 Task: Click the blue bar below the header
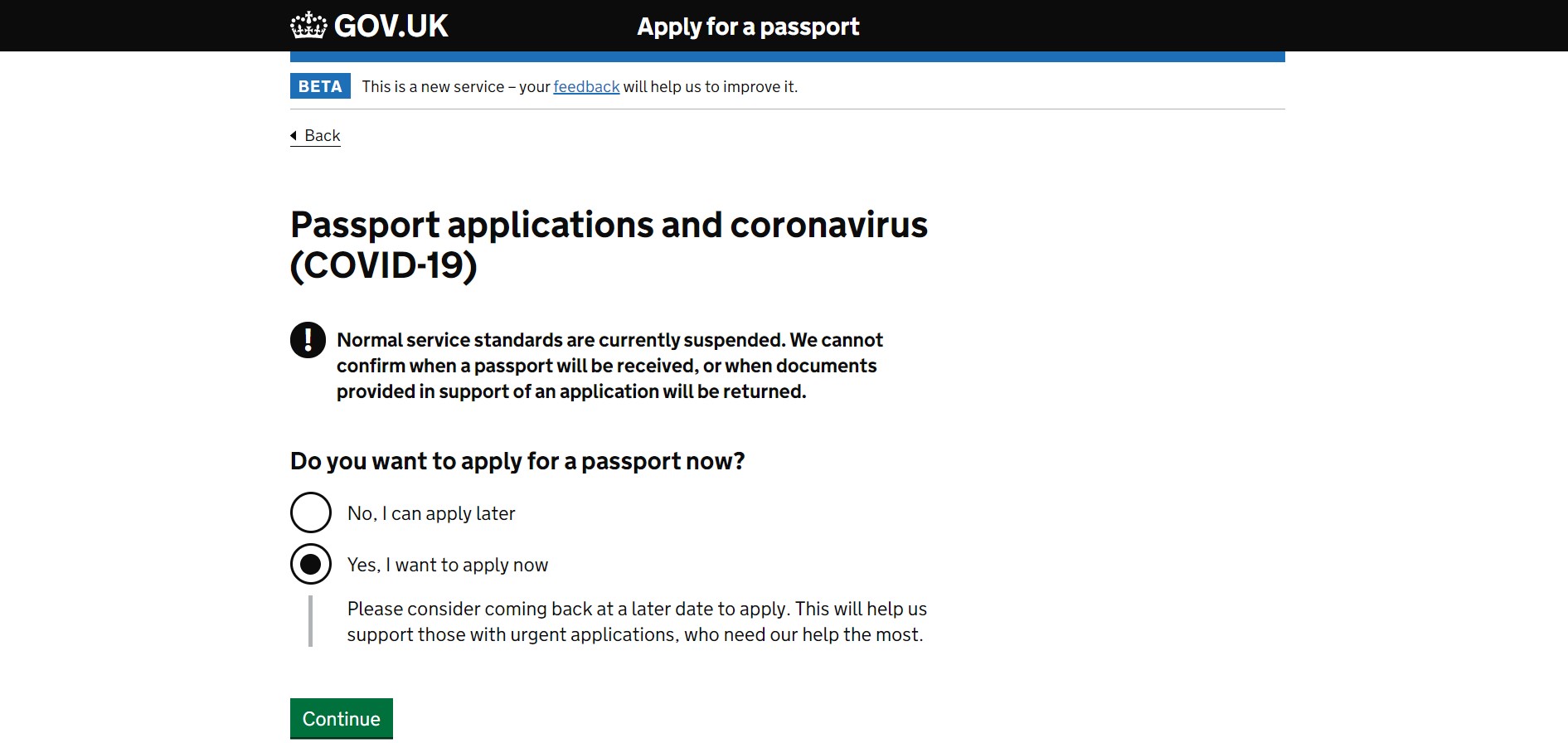point(787,56)
